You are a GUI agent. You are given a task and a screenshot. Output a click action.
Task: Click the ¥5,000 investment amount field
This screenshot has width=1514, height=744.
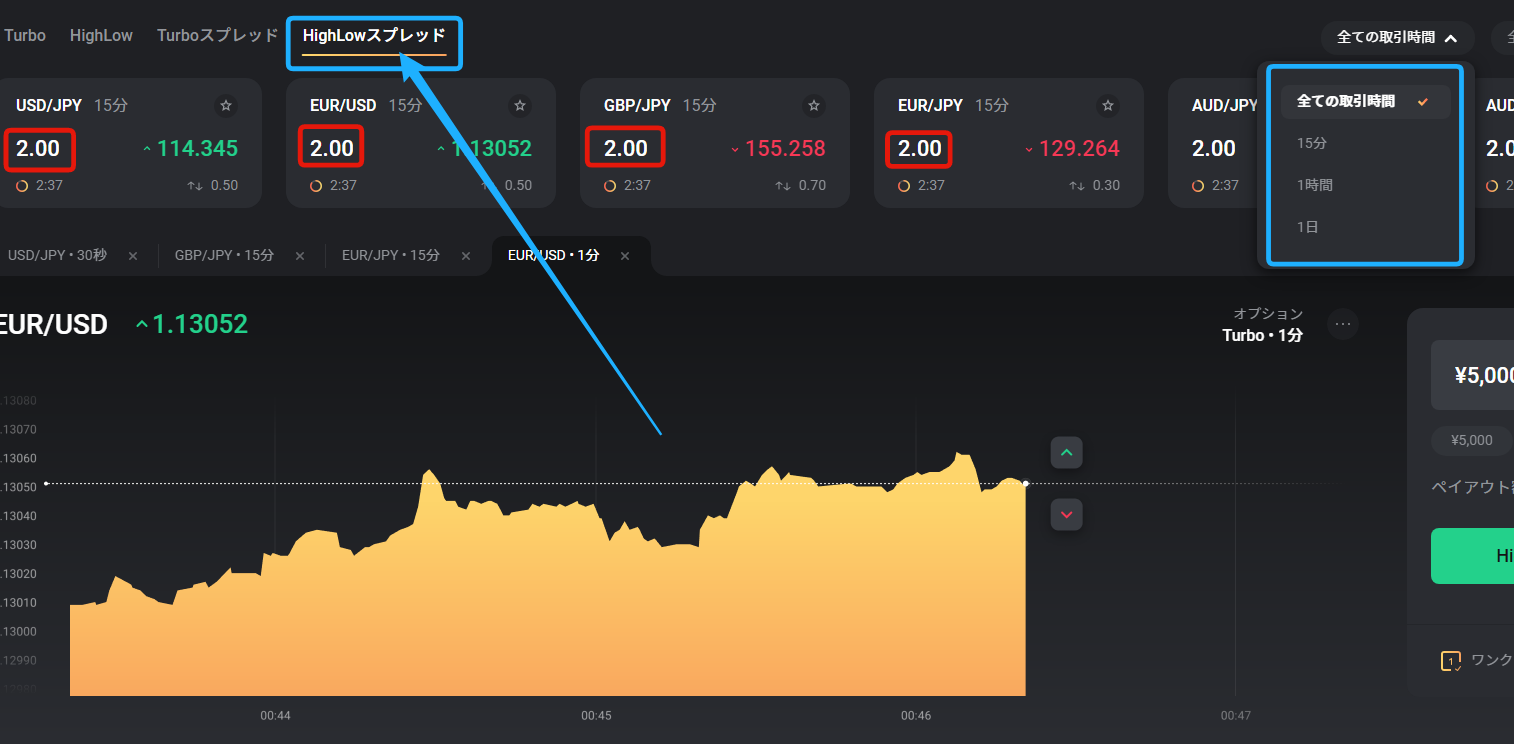[1472, 375]
